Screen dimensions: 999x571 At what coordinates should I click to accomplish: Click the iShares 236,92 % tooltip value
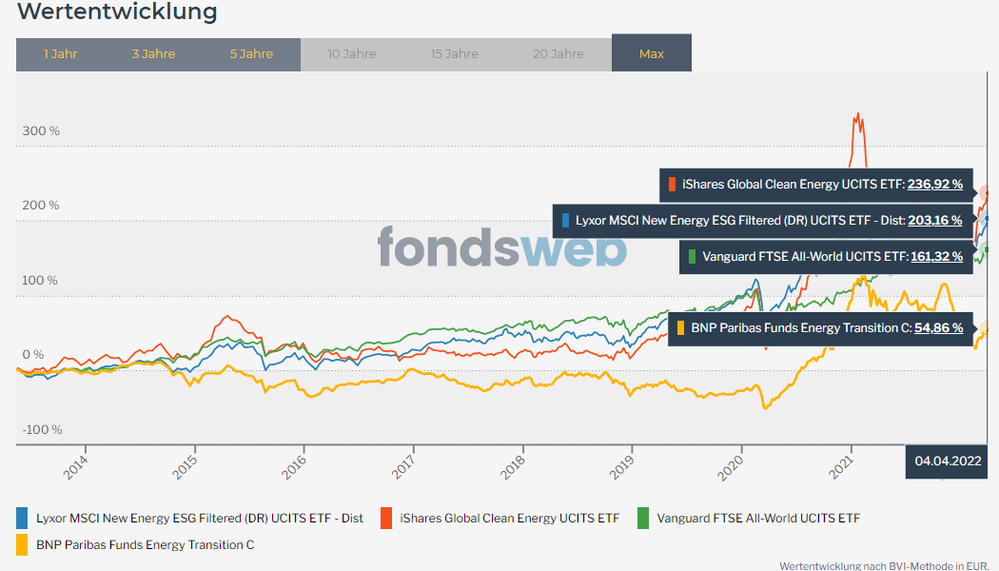[x=935, y=184]
